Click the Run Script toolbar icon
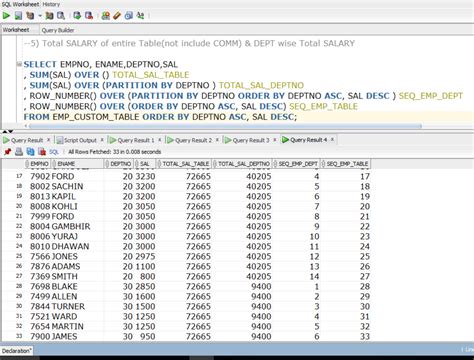 point(18,15)
